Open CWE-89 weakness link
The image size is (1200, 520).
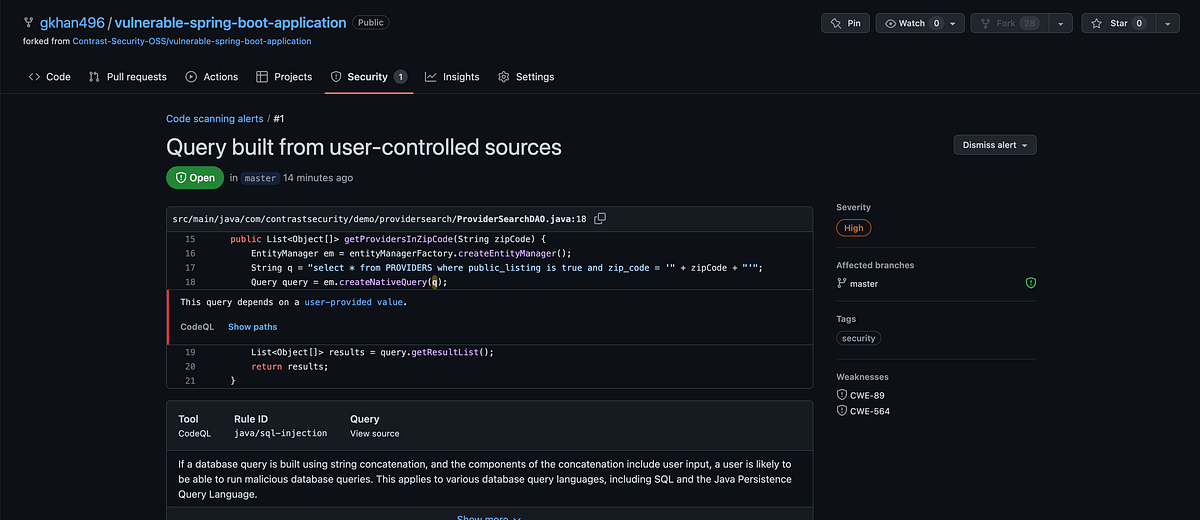point(866,395)
